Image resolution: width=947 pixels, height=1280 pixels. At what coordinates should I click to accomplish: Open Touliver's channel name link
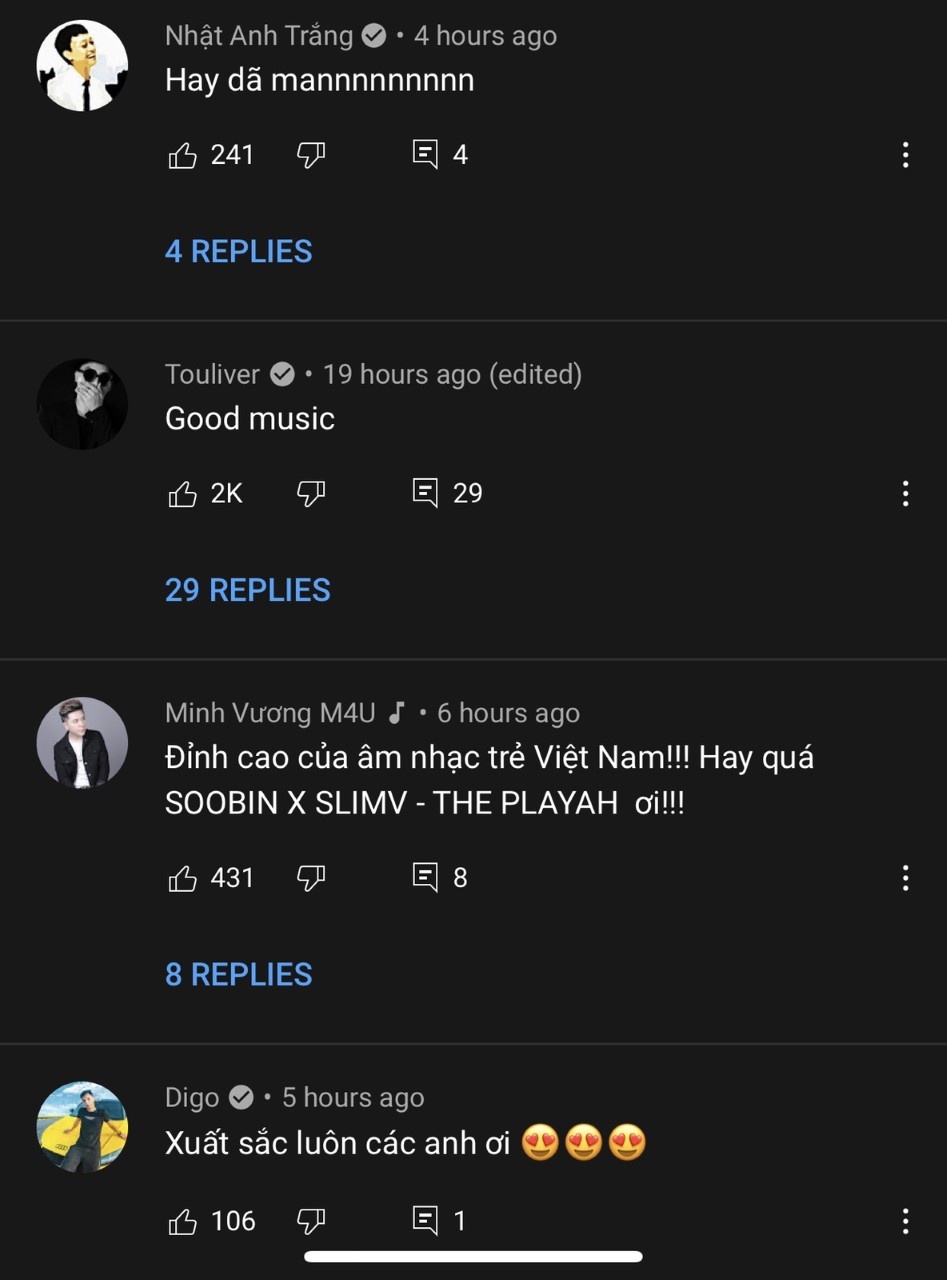pos(212,374)
